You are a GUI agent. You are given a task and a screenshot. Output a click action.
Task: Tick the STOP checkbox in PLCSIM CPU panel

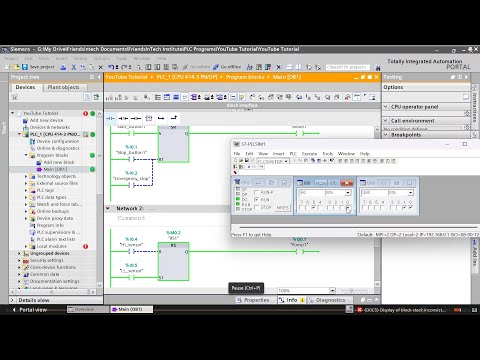[256, 207]
